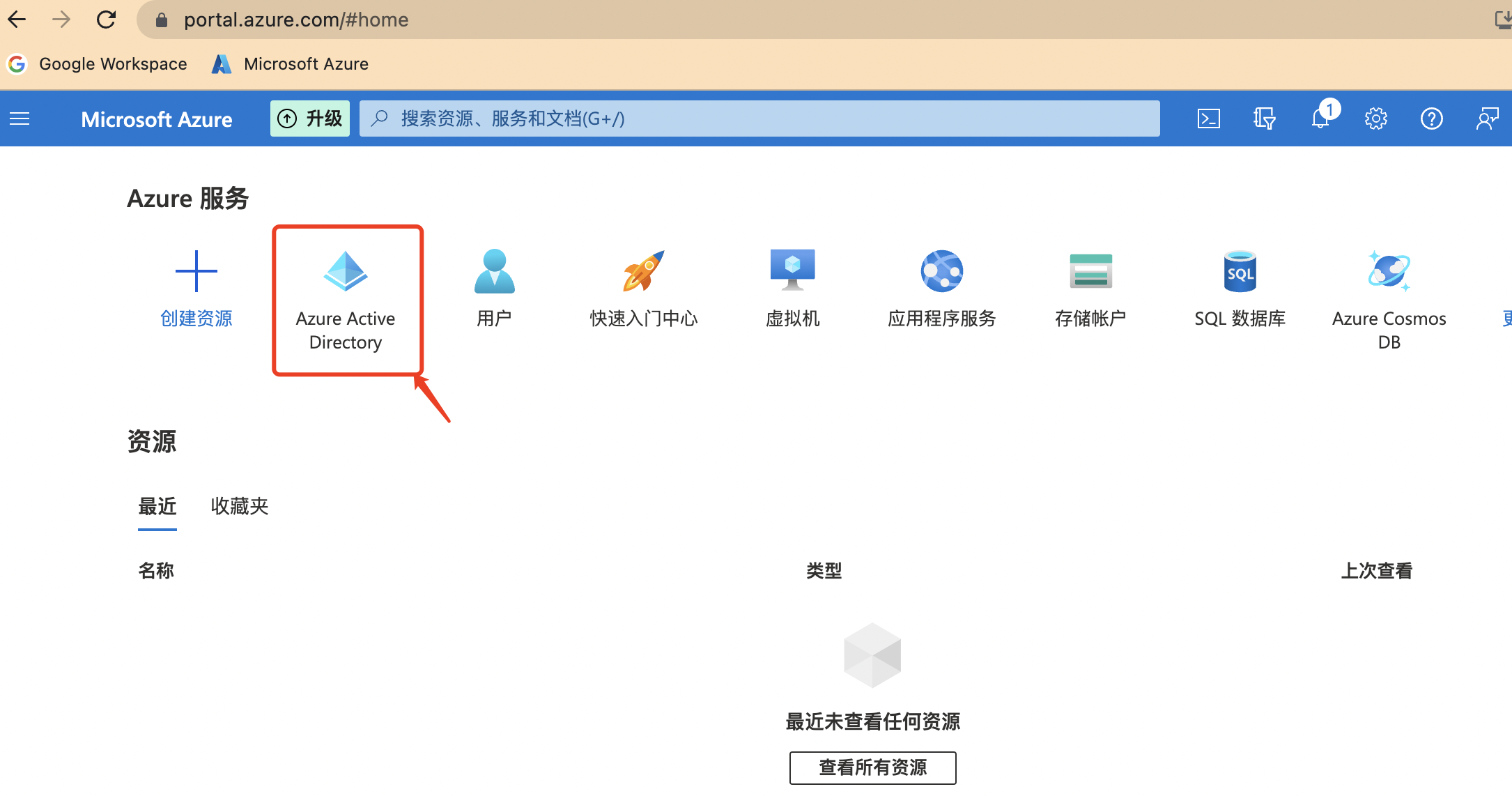The width and height of the screenshot is (1512, 796).
Task: Open 应用程序服务 app services
Action: point(942,289)
